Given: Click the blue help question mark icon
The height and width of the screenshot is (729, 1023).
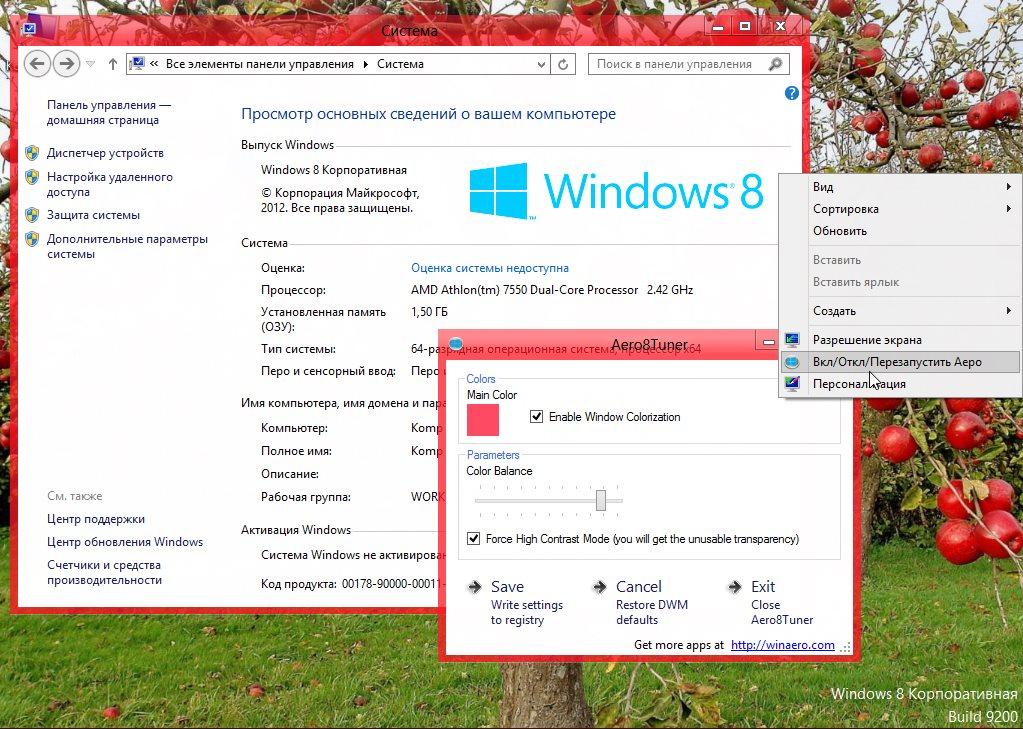Looking at the screenshot, I should click(792, 93).
